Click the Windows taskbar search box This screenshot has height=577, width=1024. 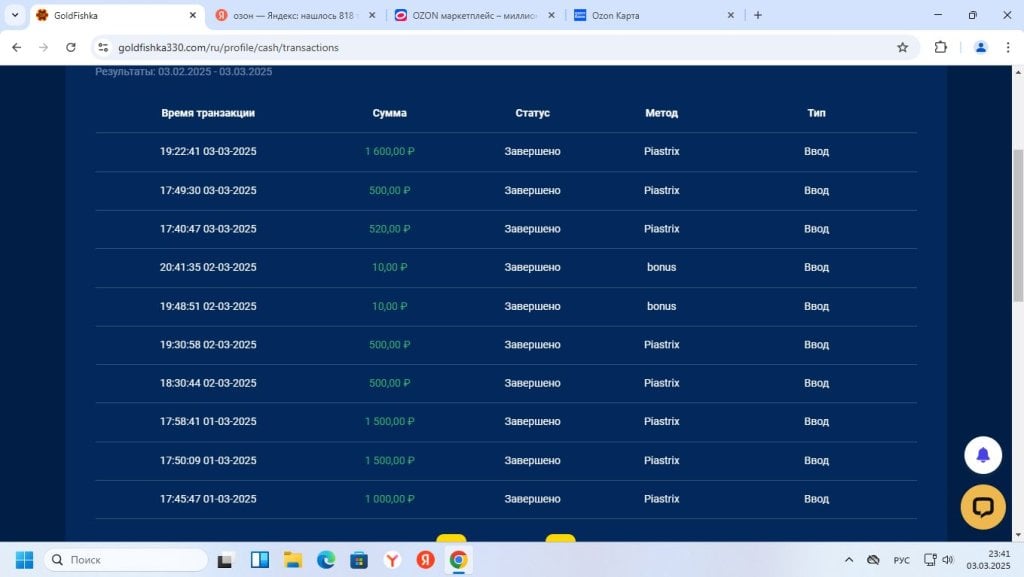point(126,559)
